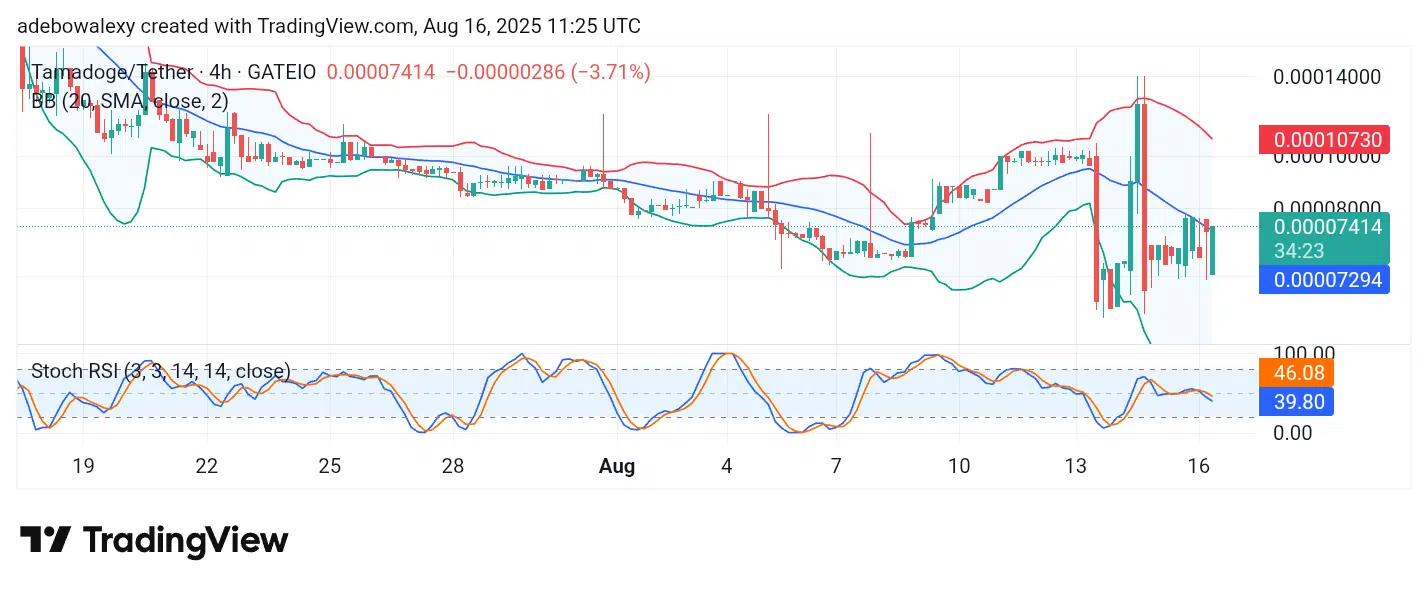Select the 19 date on the time axis

click(83, 466)
